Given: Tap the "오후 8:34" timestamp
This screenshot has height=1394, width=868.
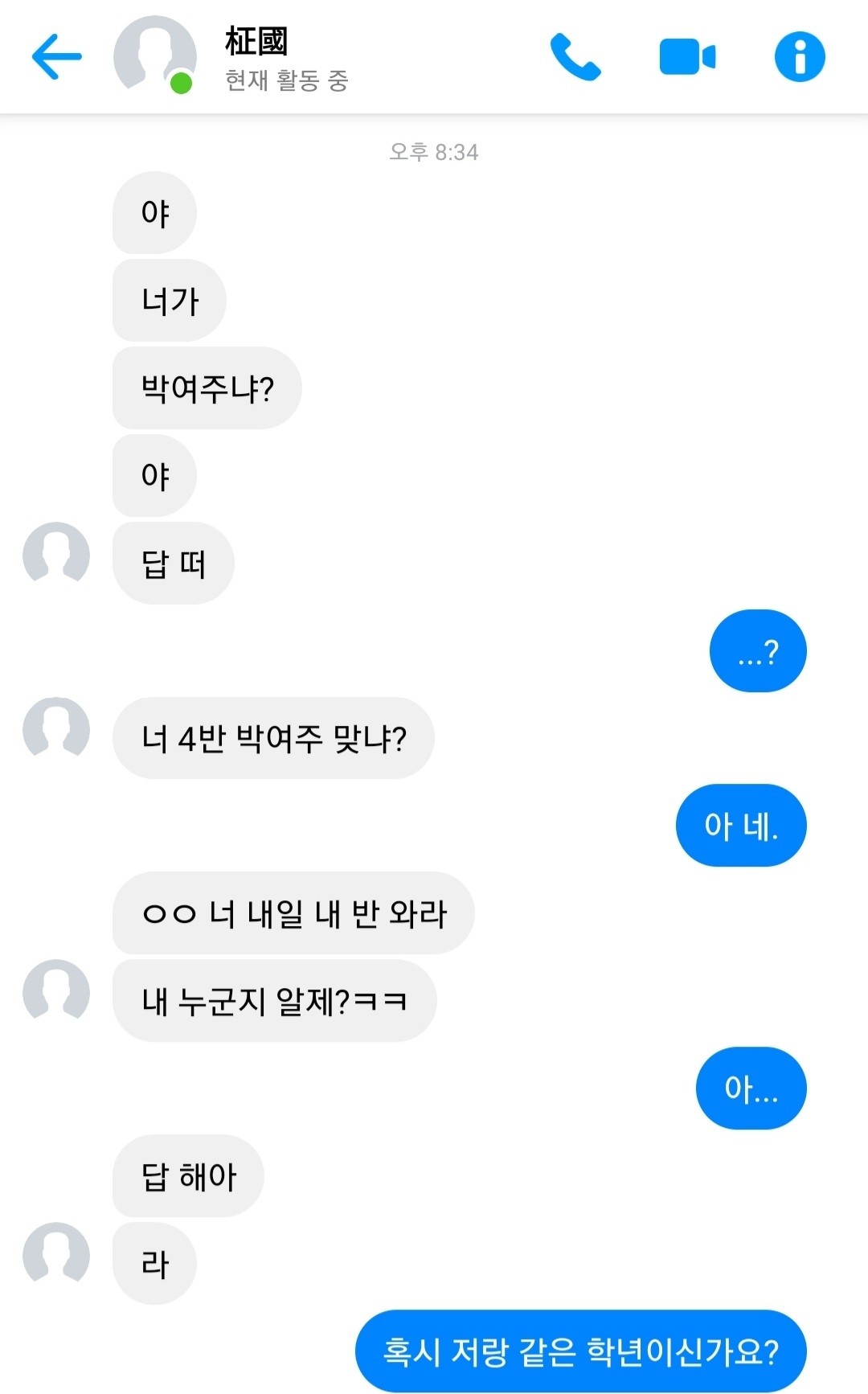Looking at the screenshot, I should click(x=434, y=152).
